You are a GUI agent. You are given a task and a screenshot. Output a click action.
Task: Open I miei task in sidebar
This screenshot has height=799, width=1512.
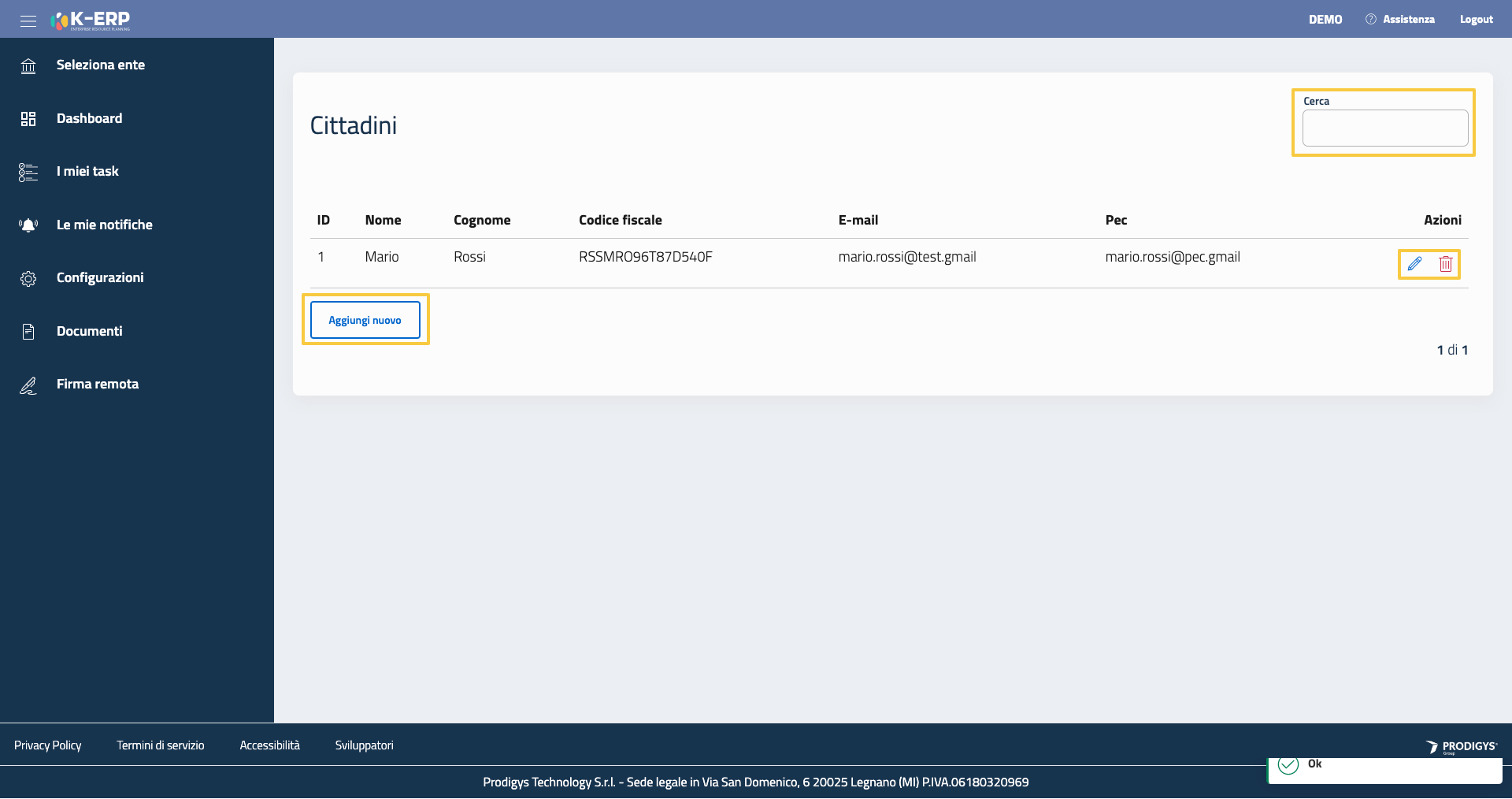[87, 172]
